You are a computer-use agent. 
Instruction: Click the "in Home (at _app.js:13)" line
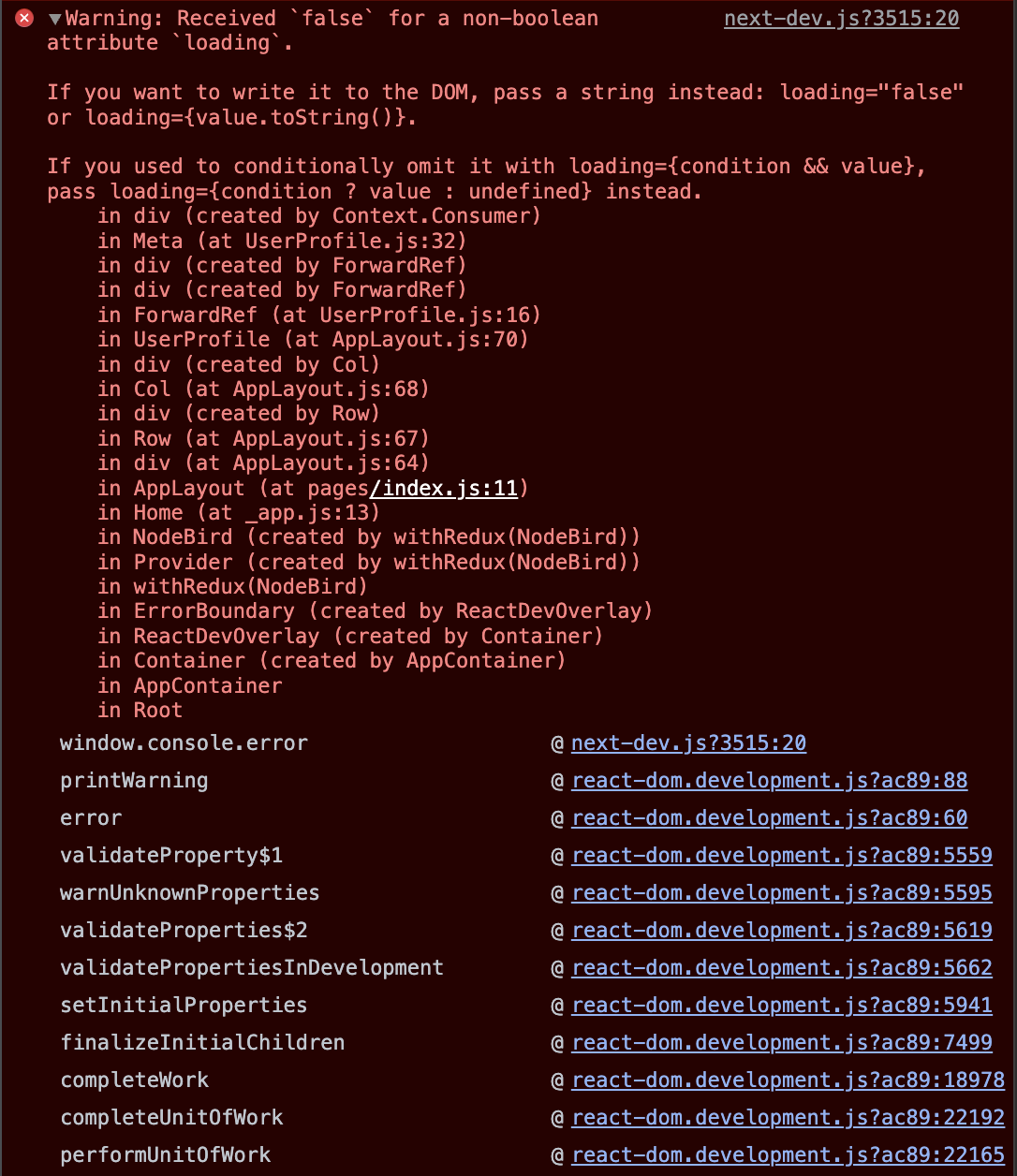point(239,512)
